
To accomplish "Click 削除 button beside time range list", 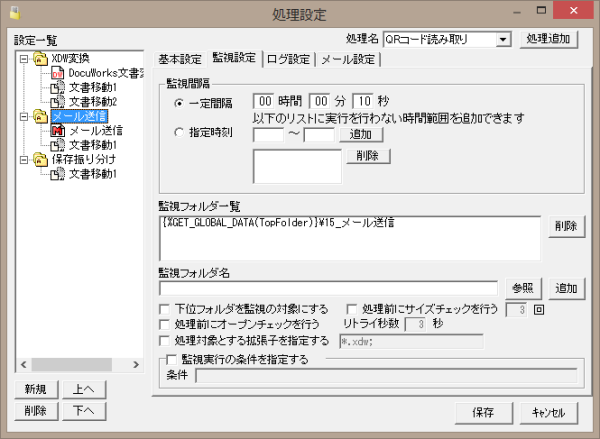I will click(x=368, y=156).
